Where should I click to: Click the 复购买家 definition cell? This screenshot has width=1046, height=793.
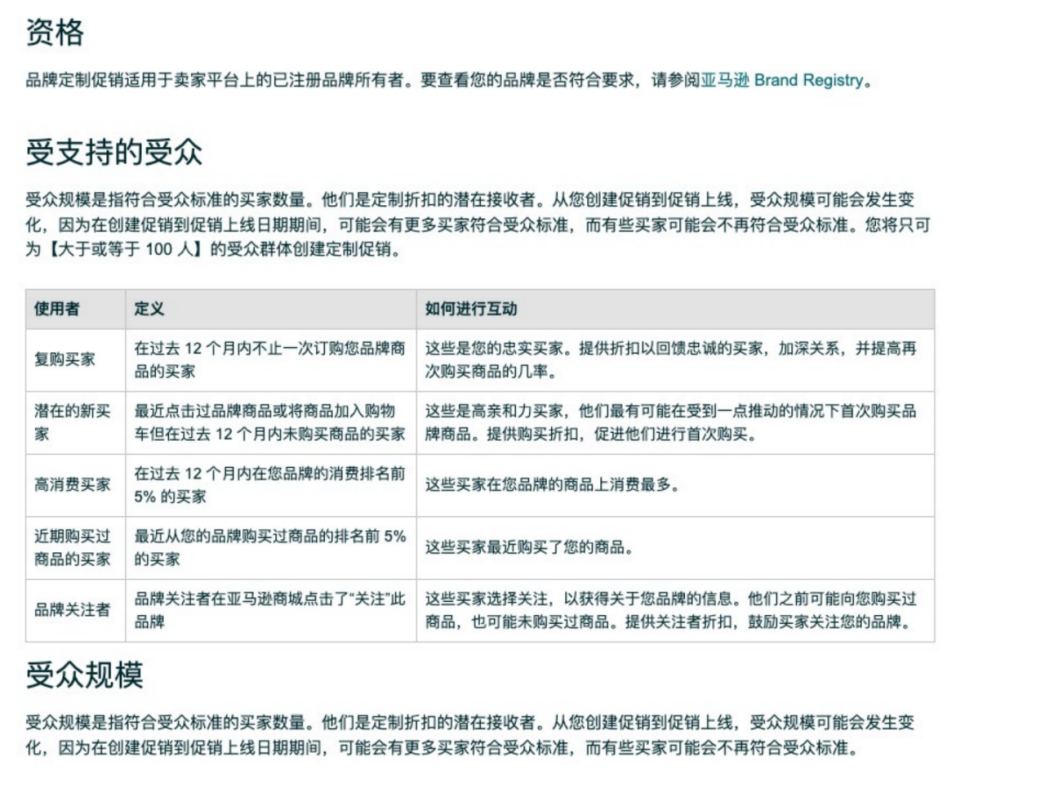tap(270, 360)
